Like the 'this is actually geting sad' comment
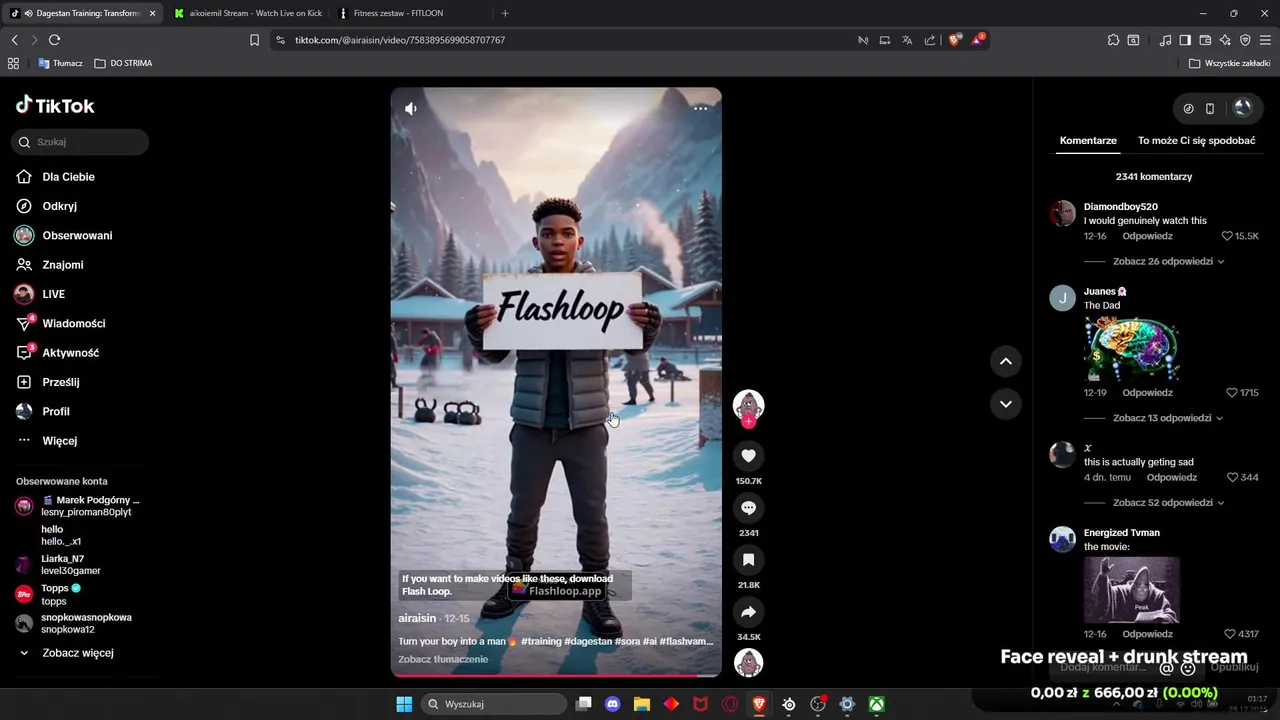This screenshot has height=720, width=1280. pyautogui.click(x=1232, y=478)
